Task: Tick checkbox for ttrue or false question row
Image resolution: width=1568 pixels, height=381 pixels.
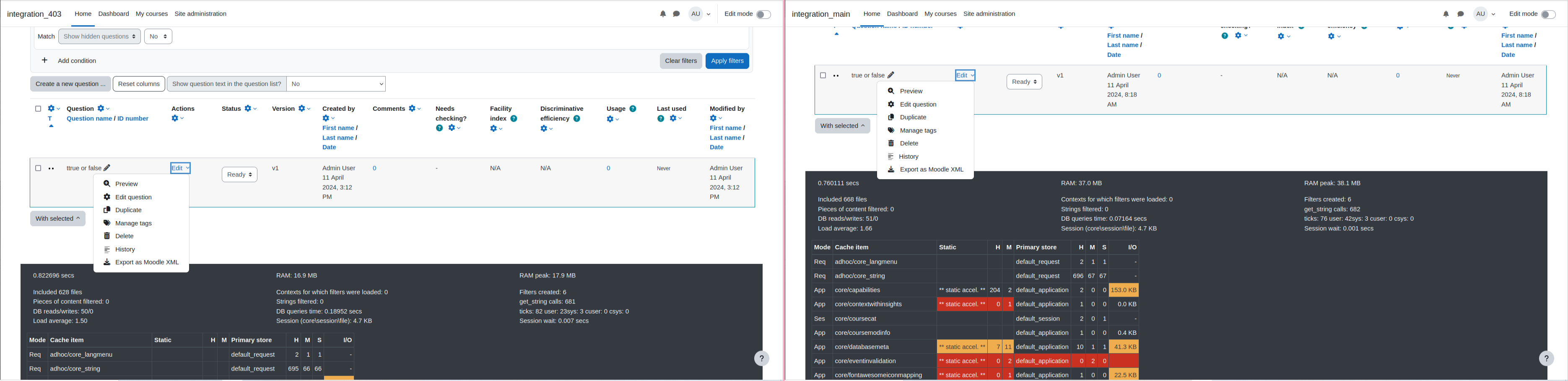Action: coord(38,168)
